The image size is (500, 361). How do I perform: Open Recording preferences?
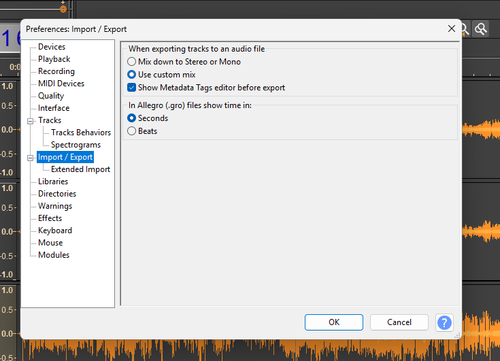click(x=56, y=71)
